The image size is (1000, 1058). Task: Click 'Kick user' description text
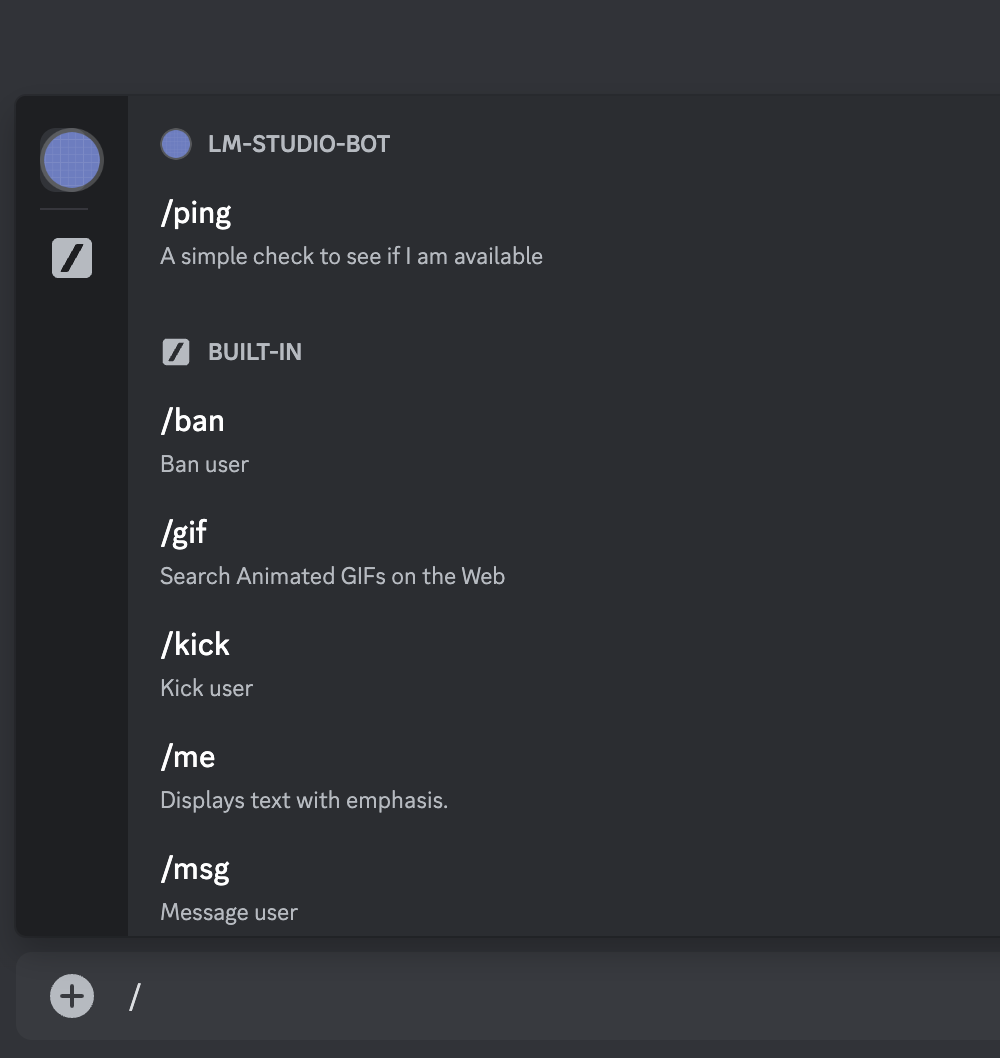(x=206, y=688)
